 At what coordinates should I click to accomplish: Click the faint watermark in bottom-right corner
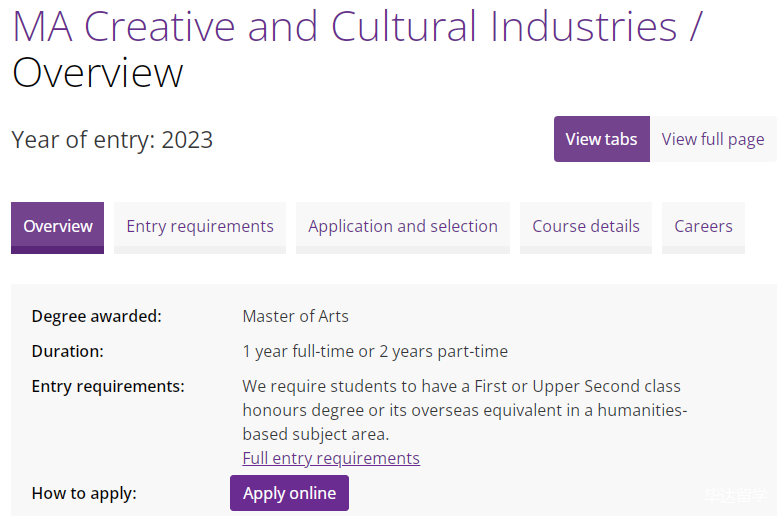pos(736,495)
